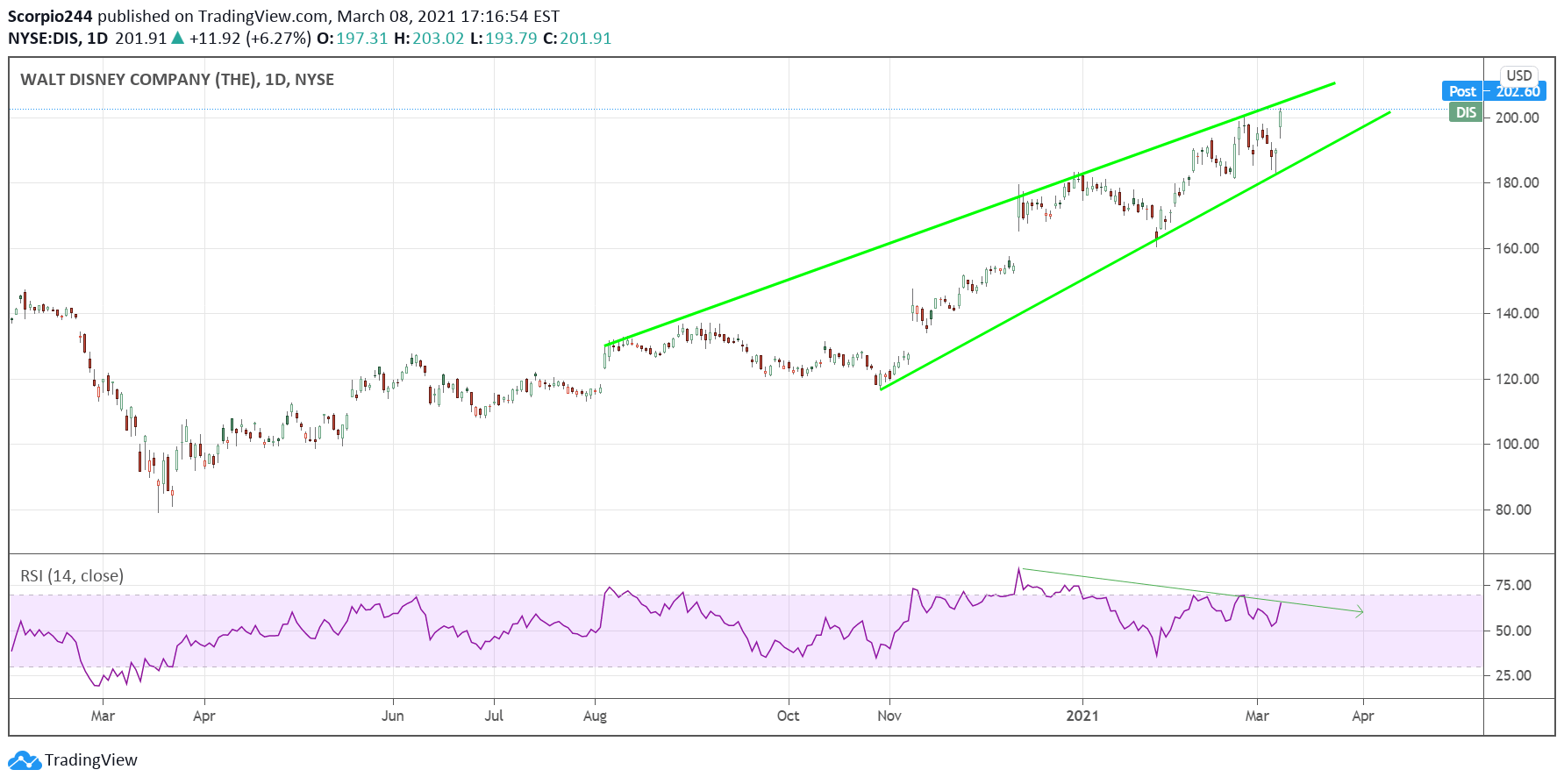Click the 100.00 price axis label

pos(1518,444)
